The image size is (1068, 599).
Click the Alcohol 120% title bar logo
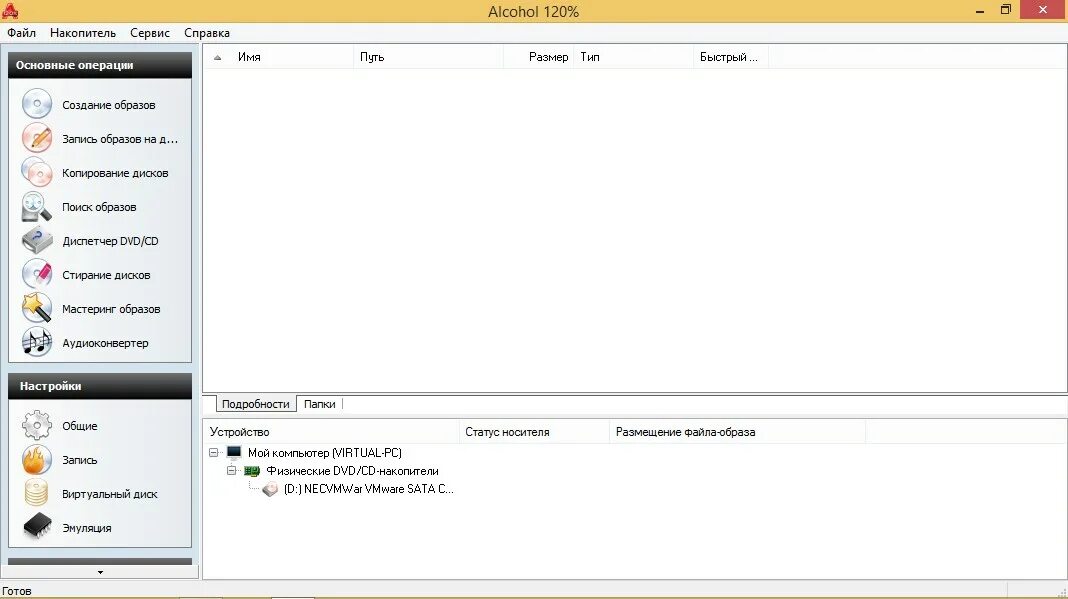coord(10,11)
